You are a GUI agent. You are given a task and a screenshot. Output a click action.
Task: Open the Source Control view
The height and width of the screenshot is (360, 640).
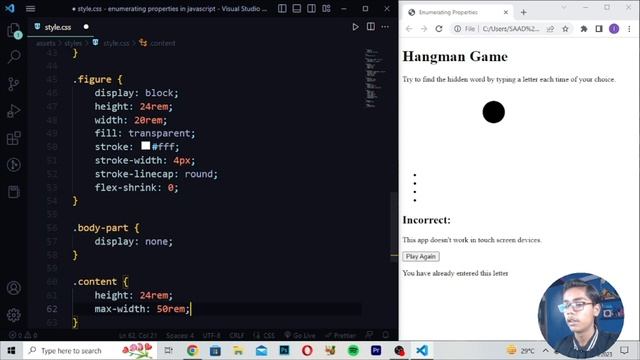click(x=14, y=84)
